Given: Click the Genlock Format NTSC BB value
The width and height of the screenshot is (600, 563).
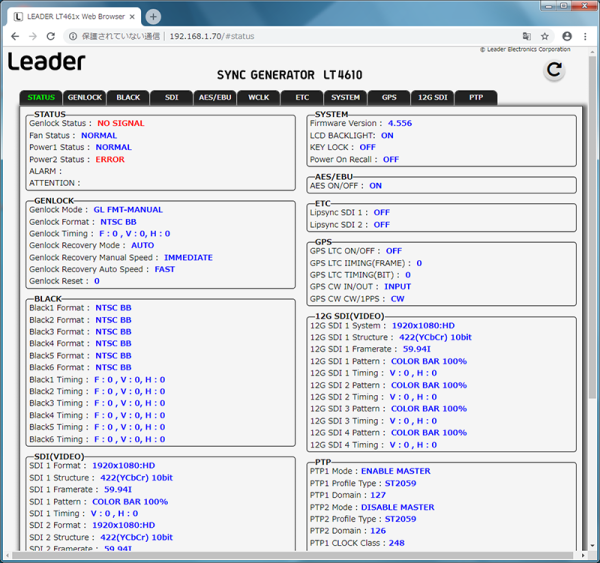Looking at the screenshot, I should coord(118,222).
